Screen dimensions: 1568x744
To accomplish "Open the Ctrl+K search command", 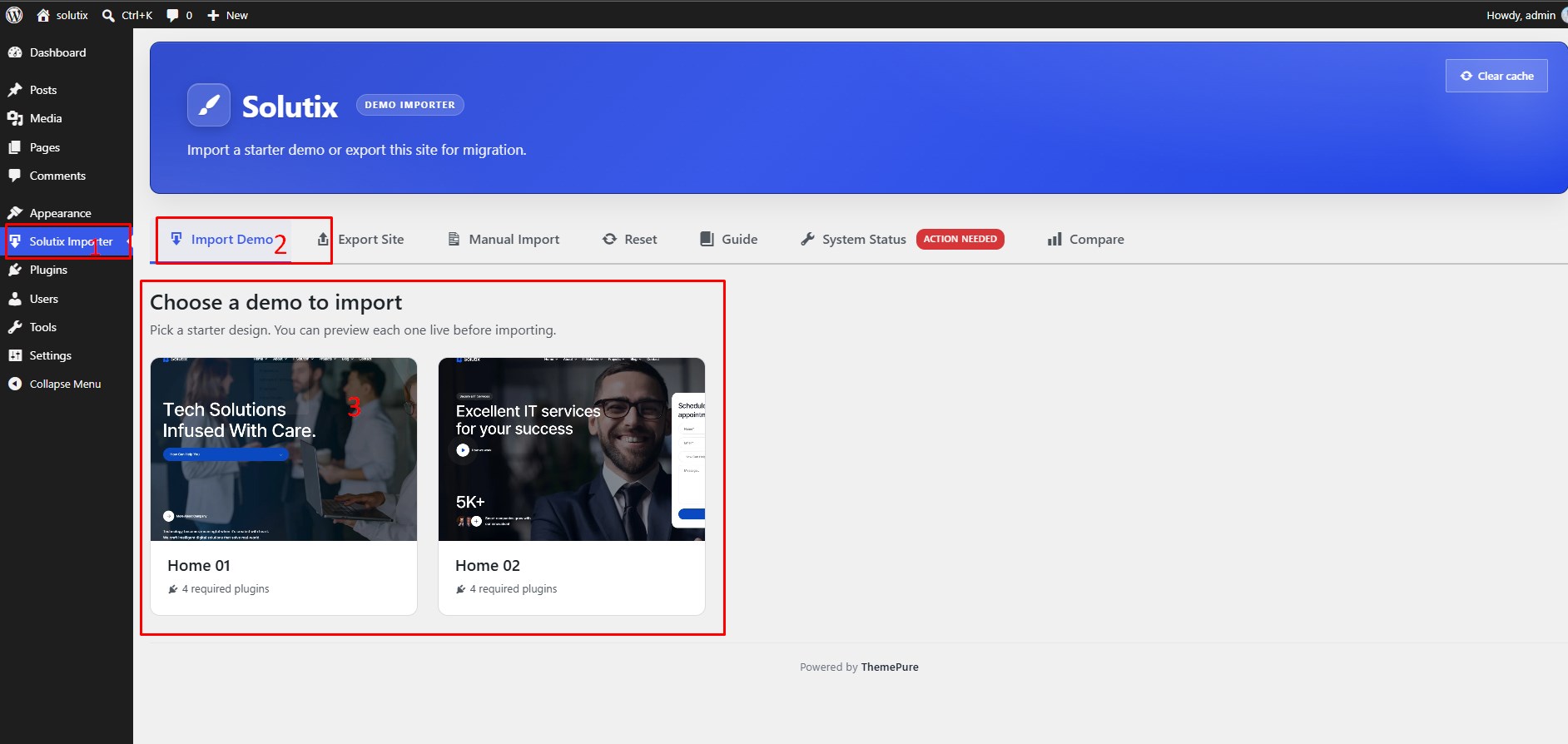I will 127,15.
